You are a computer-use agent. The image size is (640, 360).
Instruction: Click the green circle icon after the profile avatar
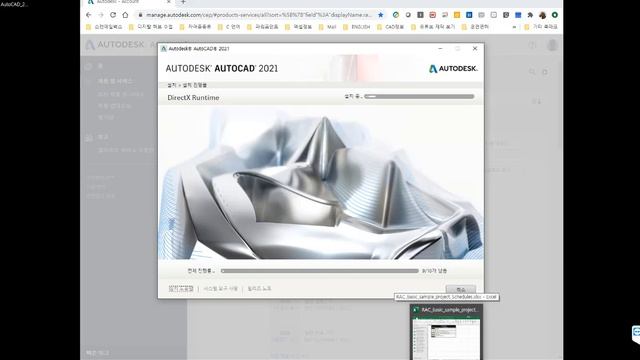coord(555,15)
